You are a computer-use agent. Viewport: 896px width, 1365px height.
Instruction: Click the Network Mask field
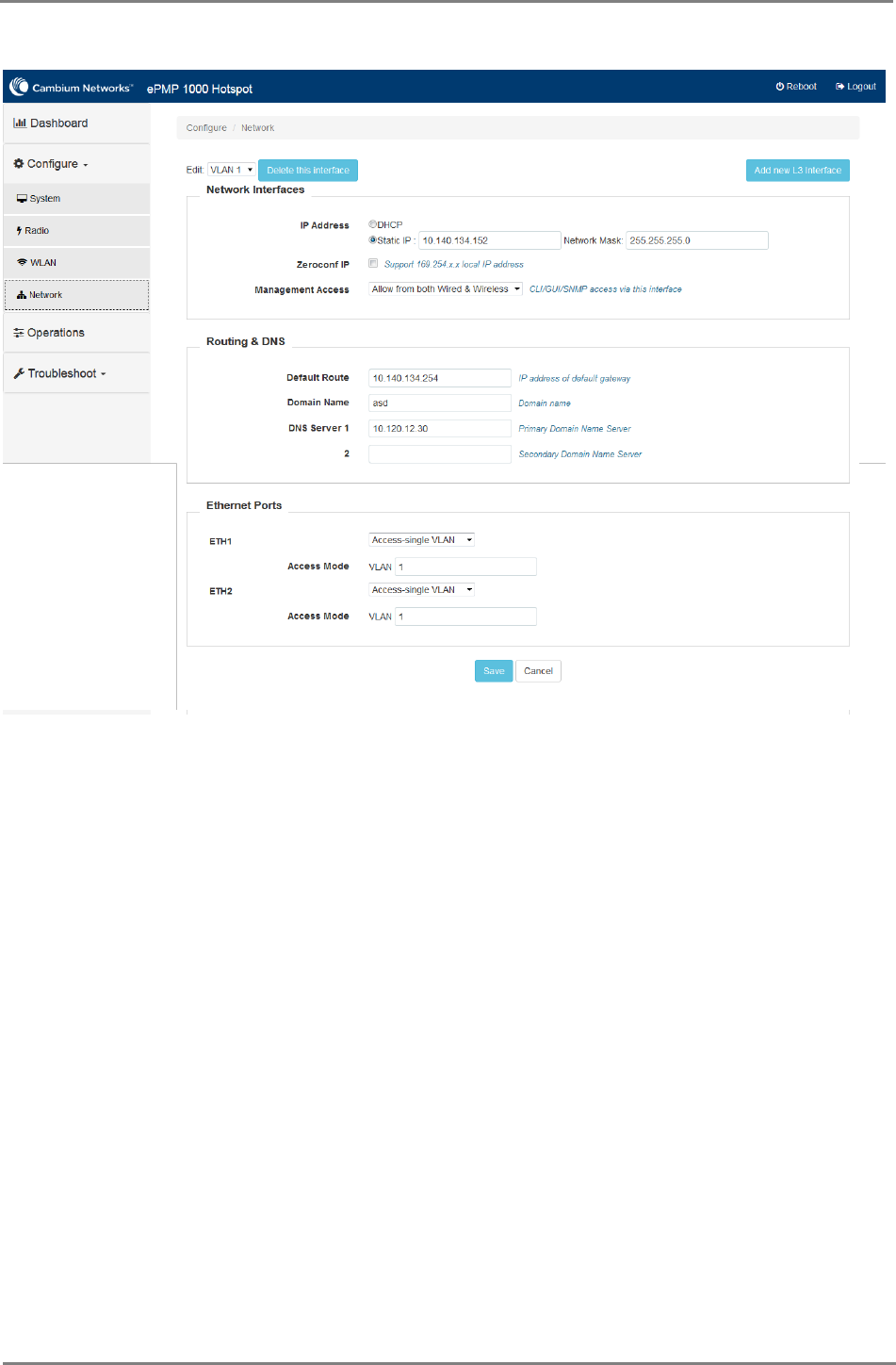coord(697,240)
